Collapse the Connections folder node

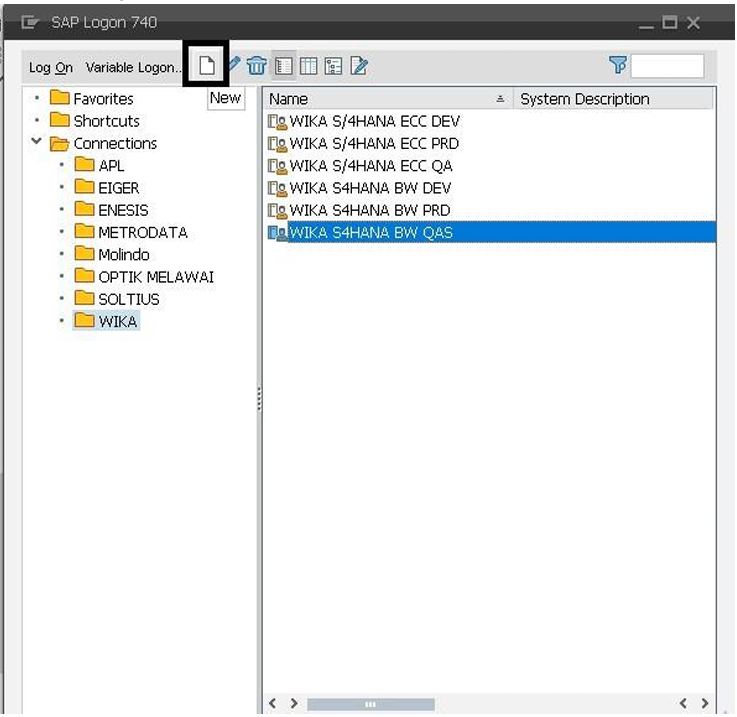click(37, 142)
